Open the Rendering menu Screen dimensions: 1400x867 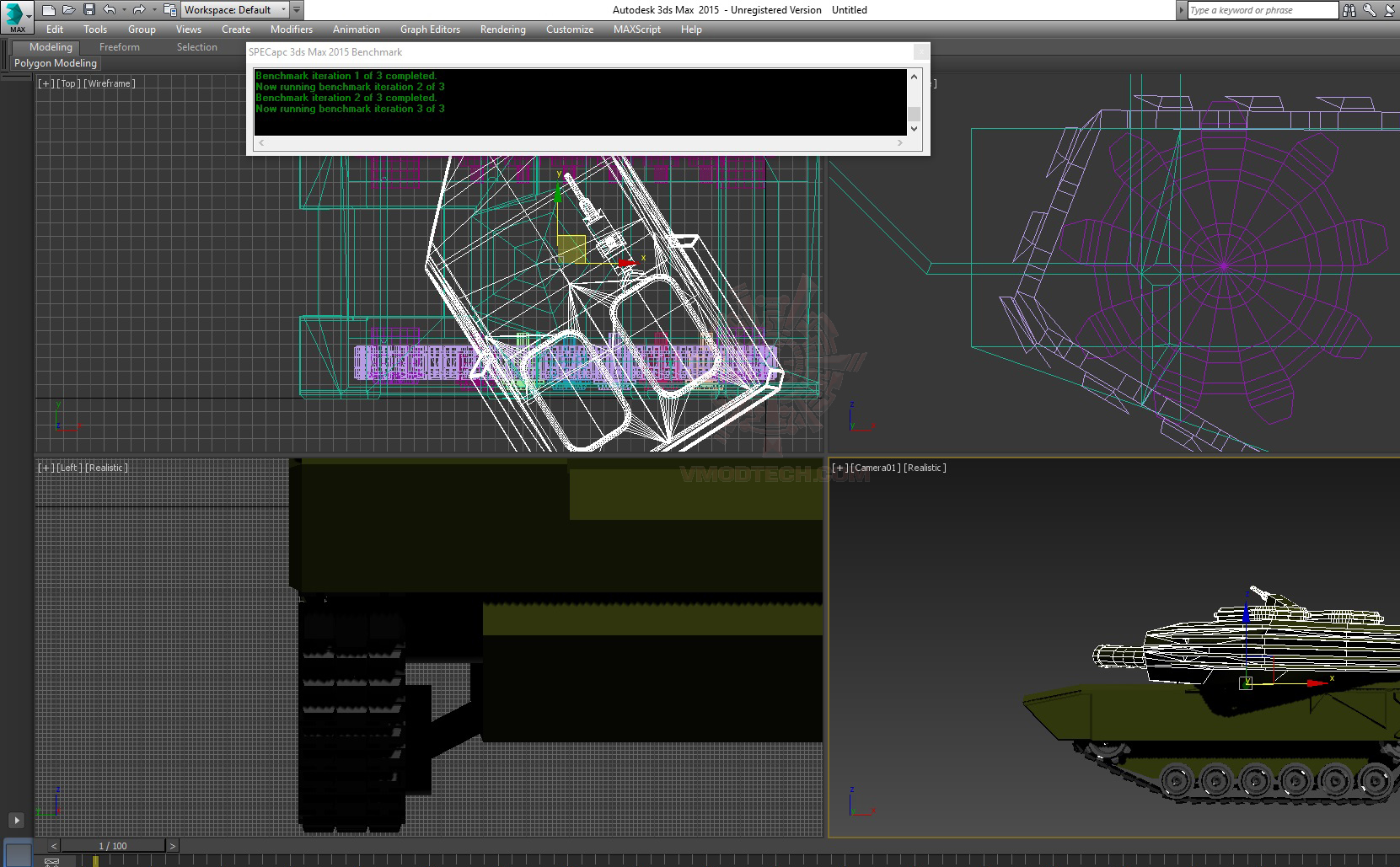502,29
